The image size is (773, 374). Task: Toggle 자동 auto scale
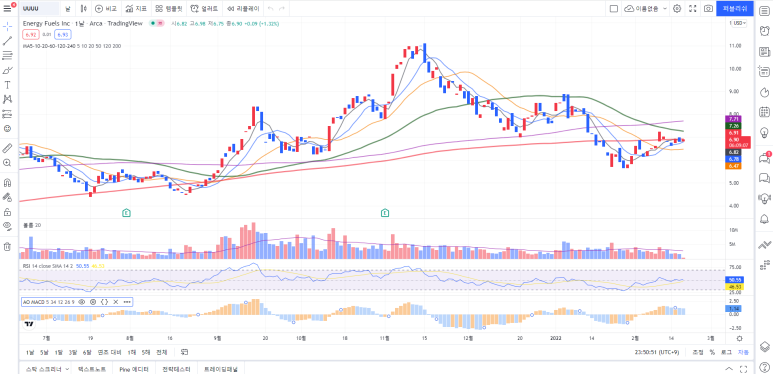tap(743, 352)
